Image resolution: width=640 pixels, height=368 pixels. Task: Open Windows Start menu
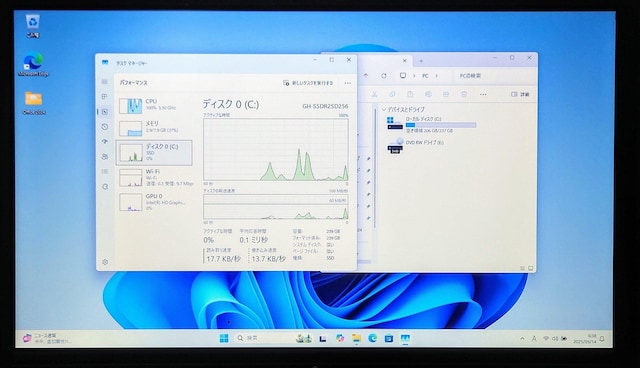[x=224, y=338]
